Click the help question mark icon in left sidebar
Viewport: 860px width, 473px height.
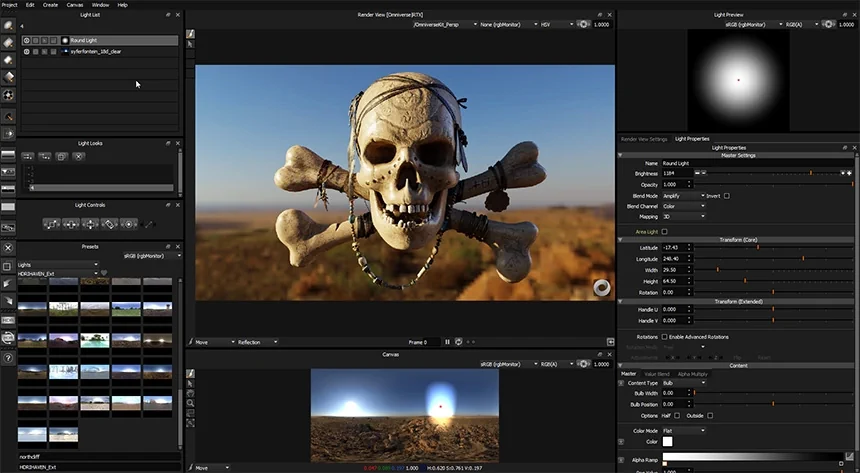[x=8, y=358]
